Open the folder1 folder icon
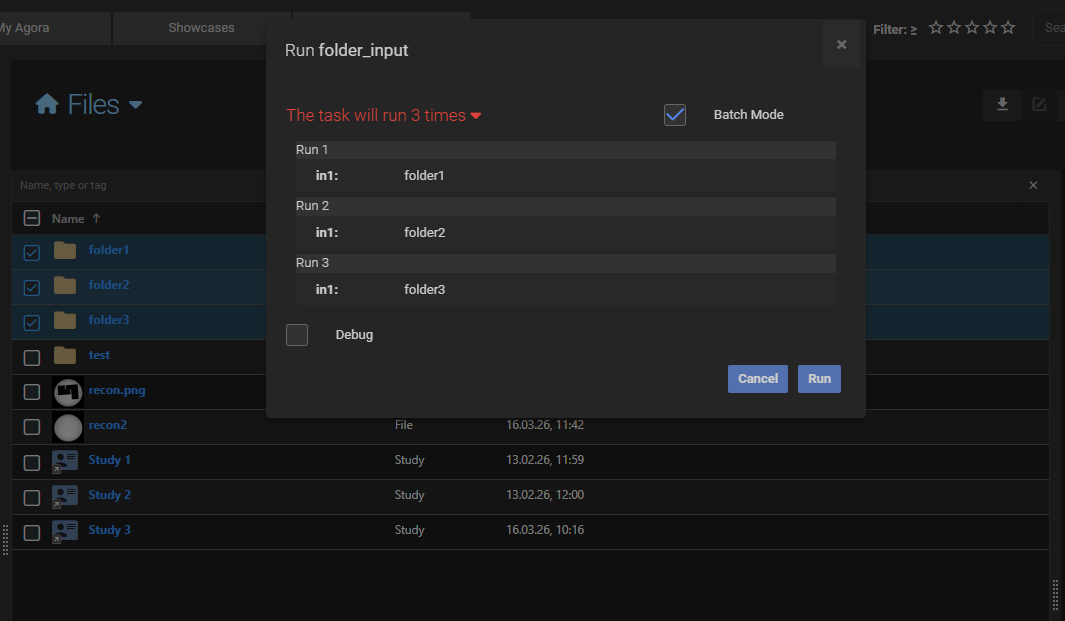Screen dimensions: 1065x621 click(x=65, y=249)
